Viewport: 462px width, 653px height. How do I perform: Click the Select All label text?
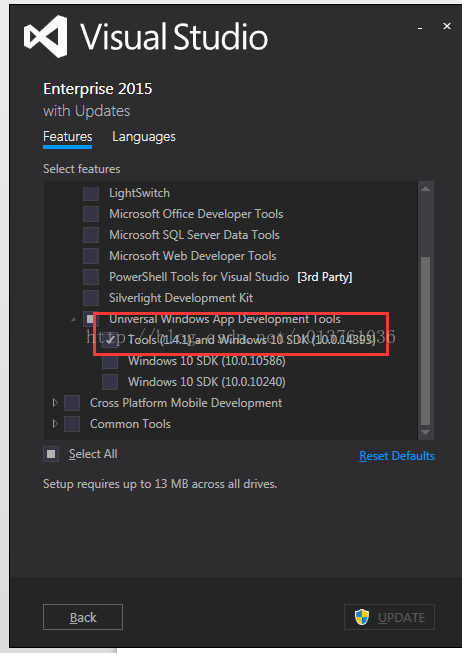[x=93, y=454]
